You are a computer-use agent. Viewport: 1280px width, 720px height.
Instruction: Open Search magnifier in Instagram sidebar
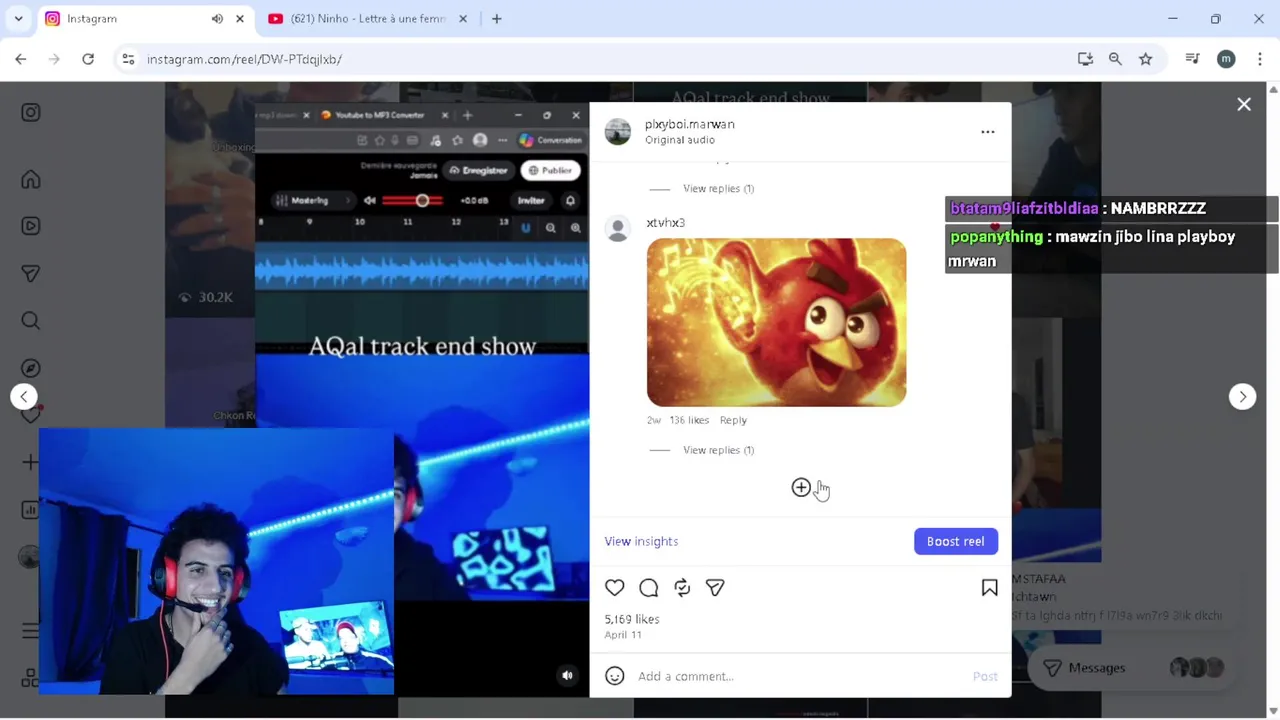[31, 321]
